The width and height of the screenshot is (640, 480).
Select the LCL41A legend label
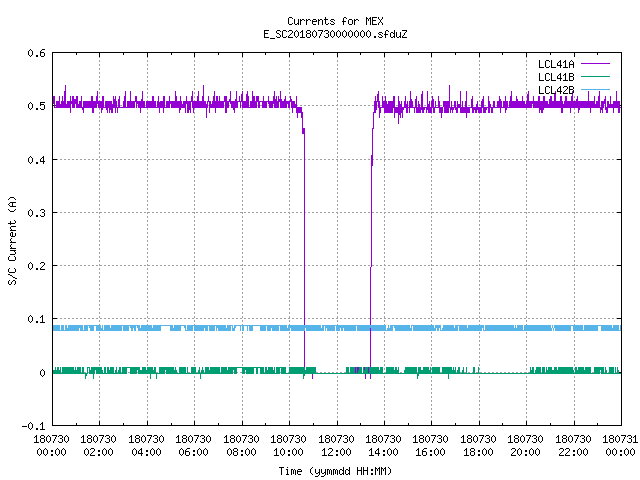(556, 64)
